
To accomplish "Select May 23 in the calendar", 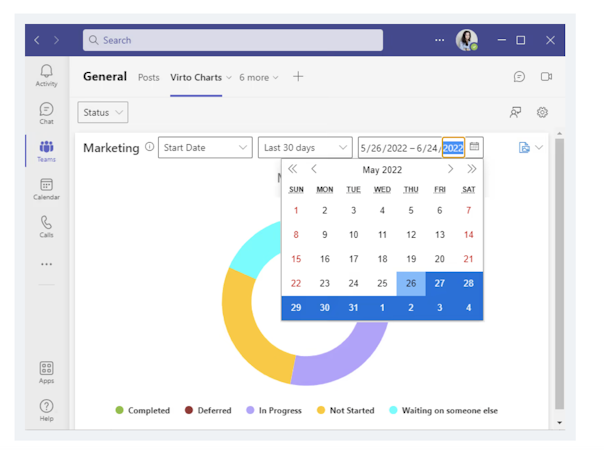I will [324, 284].
